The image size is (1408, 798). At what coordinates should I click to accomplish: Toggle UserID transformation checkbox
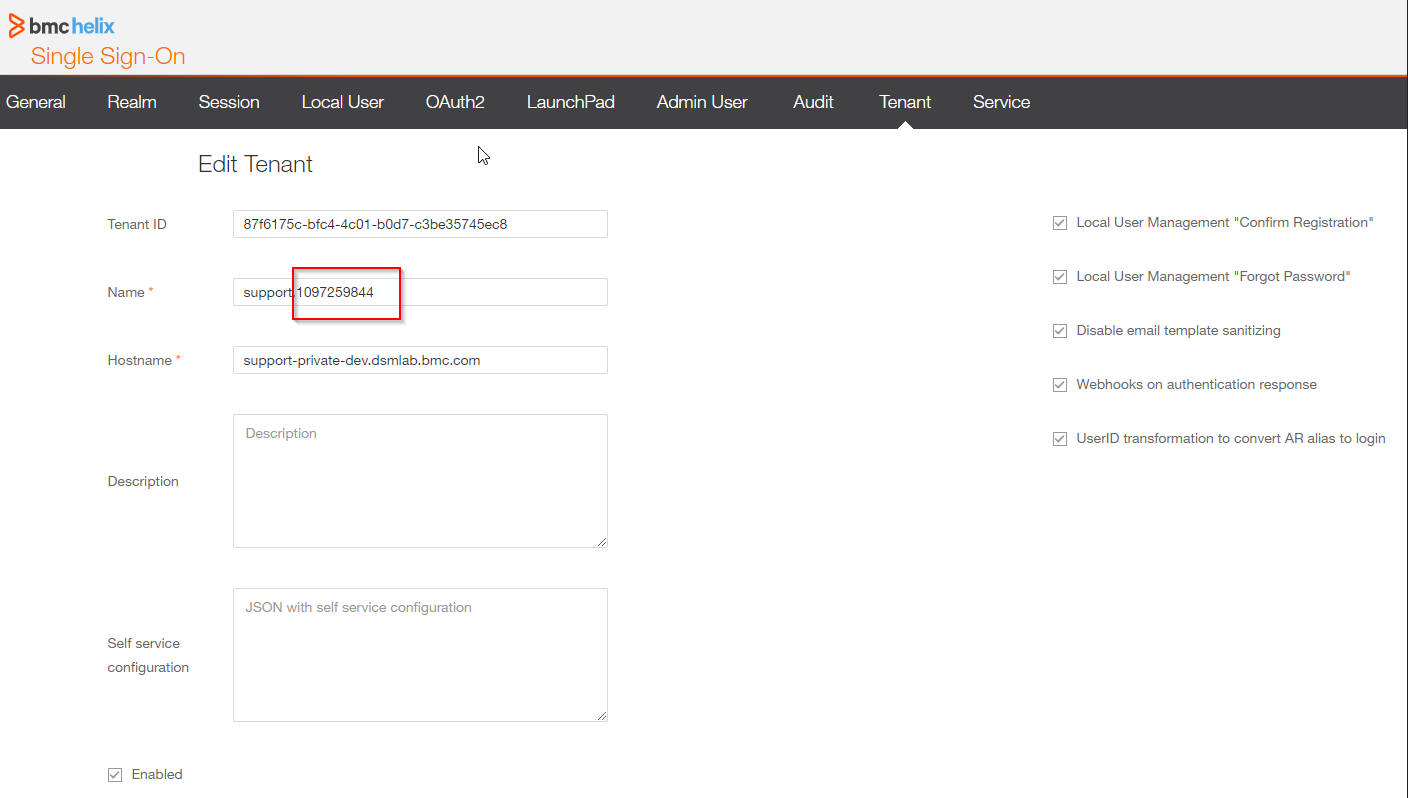point(1060,439)
